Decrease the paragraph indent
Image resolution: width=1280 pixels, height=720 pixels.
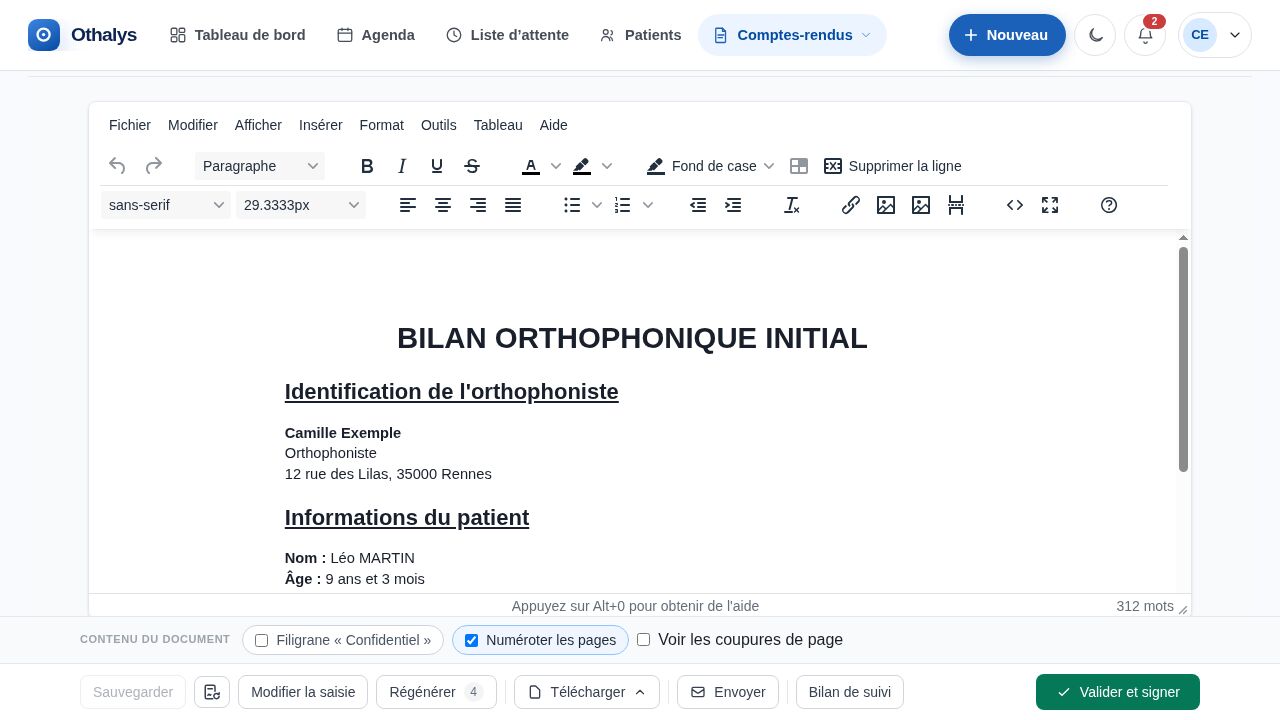click(698, 205)
